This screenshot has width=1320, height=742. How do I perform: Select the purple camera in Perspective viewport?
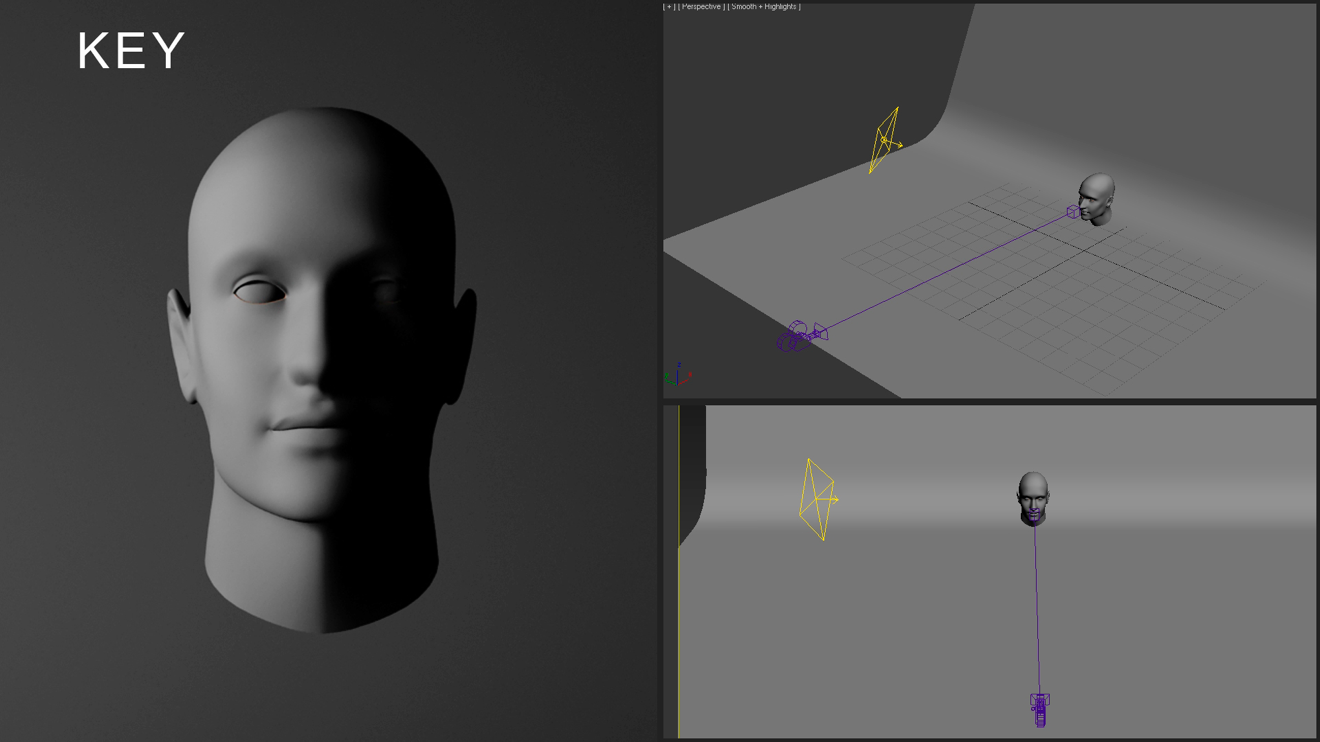pos(802,336)
